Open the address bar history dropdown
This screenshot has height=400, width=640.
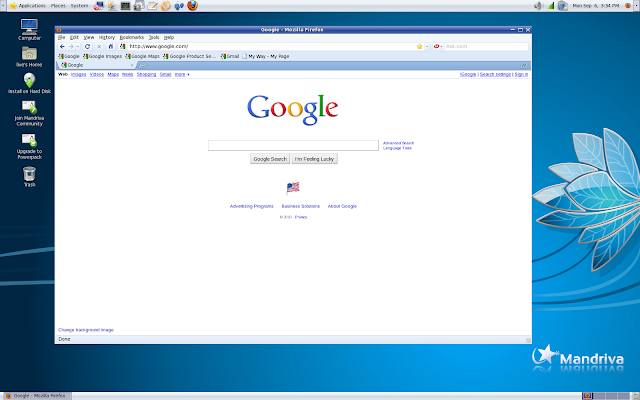coord(427,47)
